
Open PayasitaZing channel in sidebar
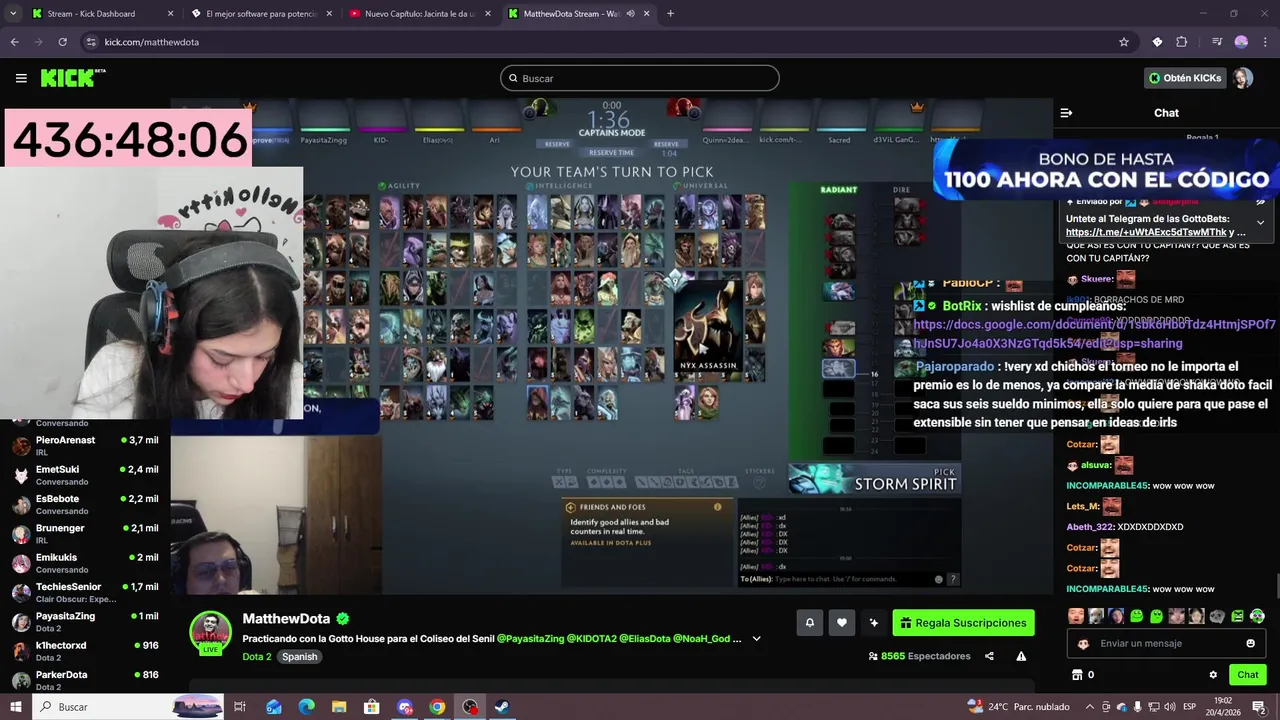coord(85,621)
